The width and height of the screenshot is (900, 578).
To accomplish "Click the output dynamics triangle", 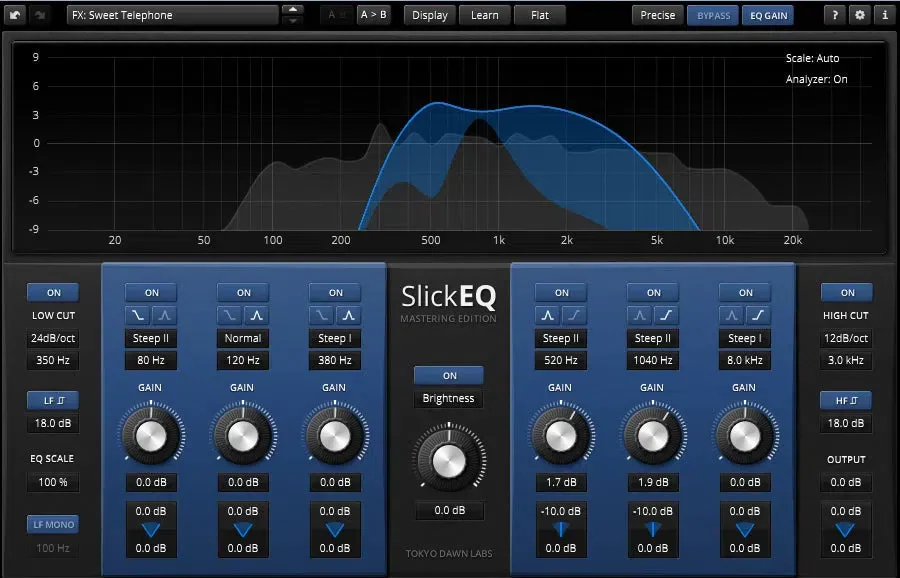I will (845, 530).
